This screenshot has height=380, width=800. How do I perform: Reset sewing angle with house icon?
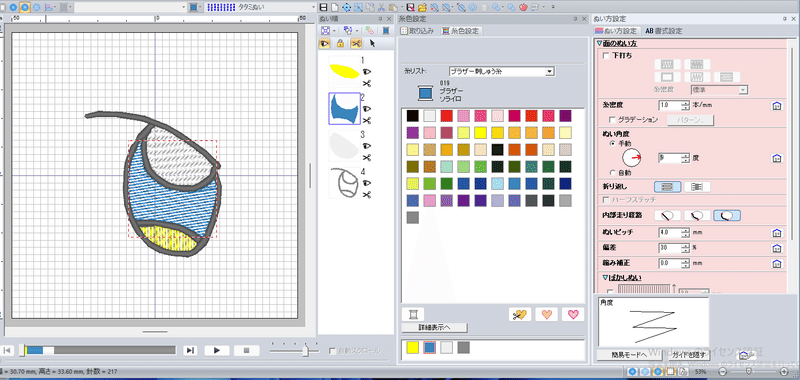(x=777, y=158)
